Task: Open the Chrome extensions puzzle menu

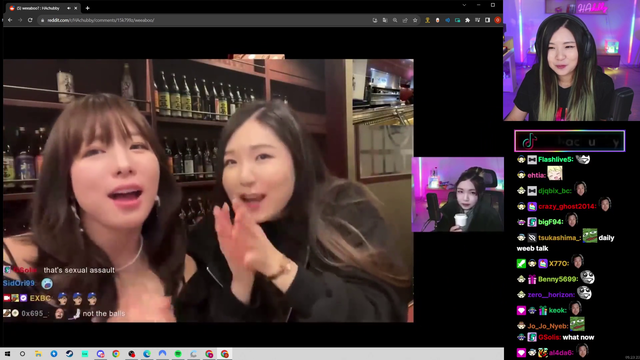Action: (467, 20)
